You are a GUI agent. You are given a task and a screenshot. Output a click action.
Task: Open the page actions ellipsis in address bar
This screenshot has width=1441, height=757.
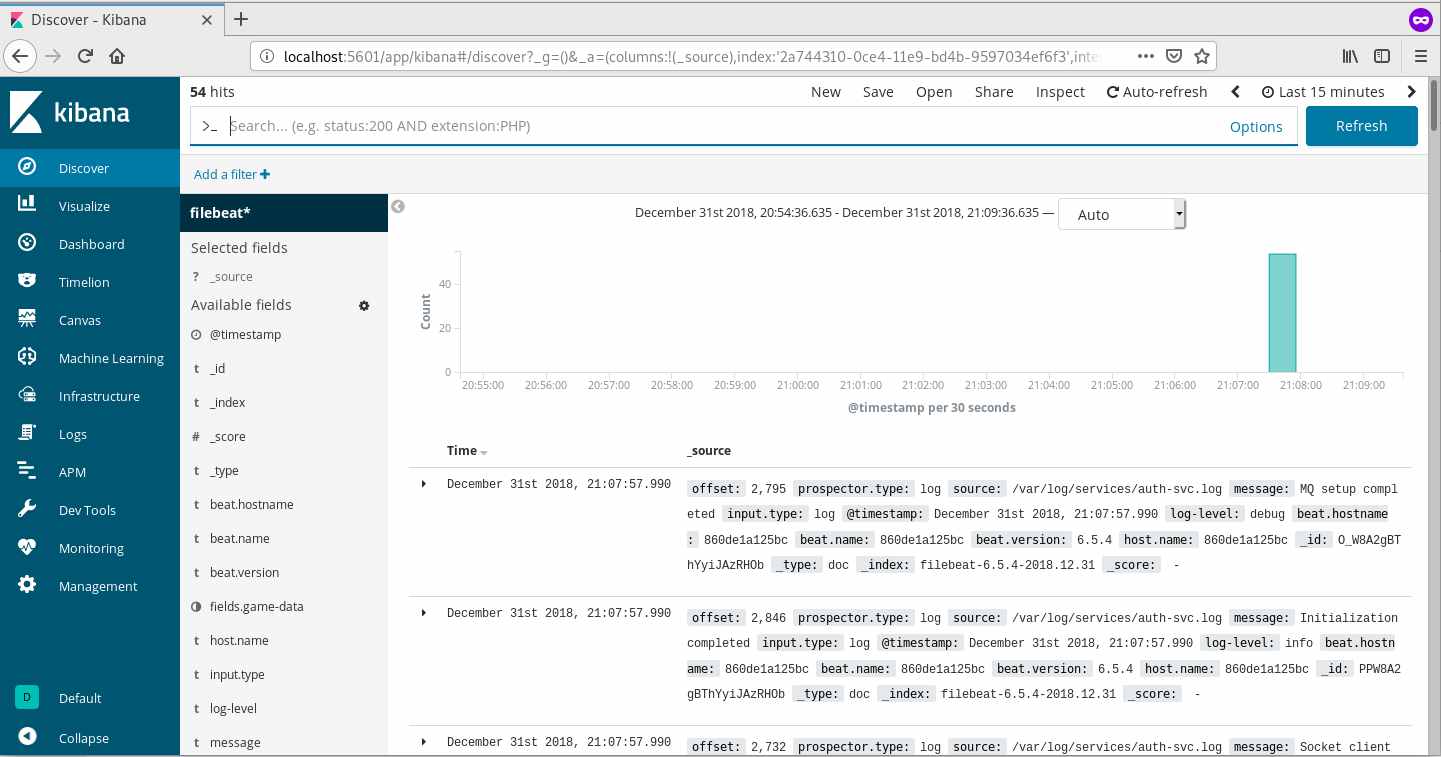1148,56
